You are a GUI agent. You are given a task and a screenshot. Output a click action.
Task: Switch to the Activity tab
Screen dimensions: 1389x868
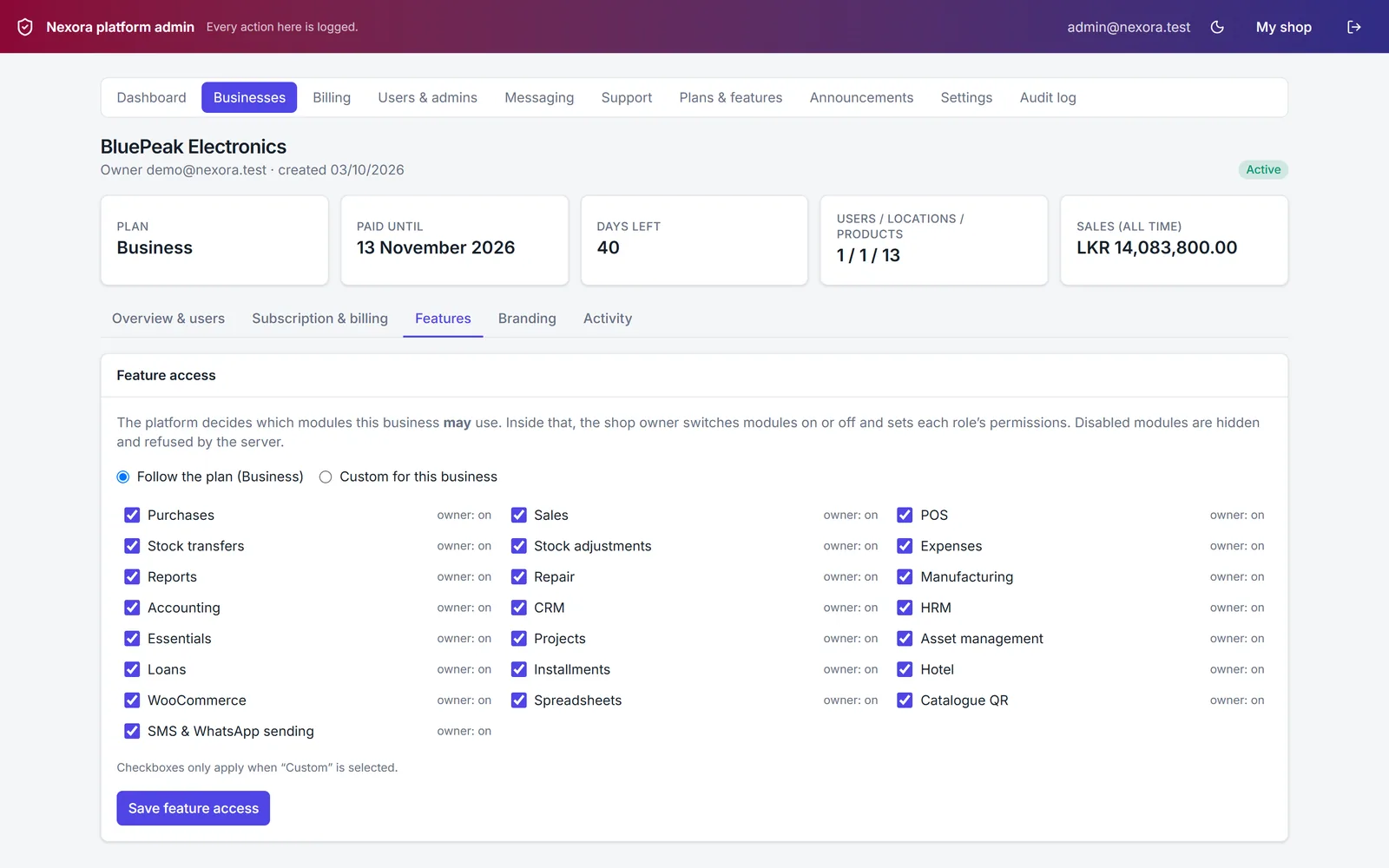tap(608, 319)
